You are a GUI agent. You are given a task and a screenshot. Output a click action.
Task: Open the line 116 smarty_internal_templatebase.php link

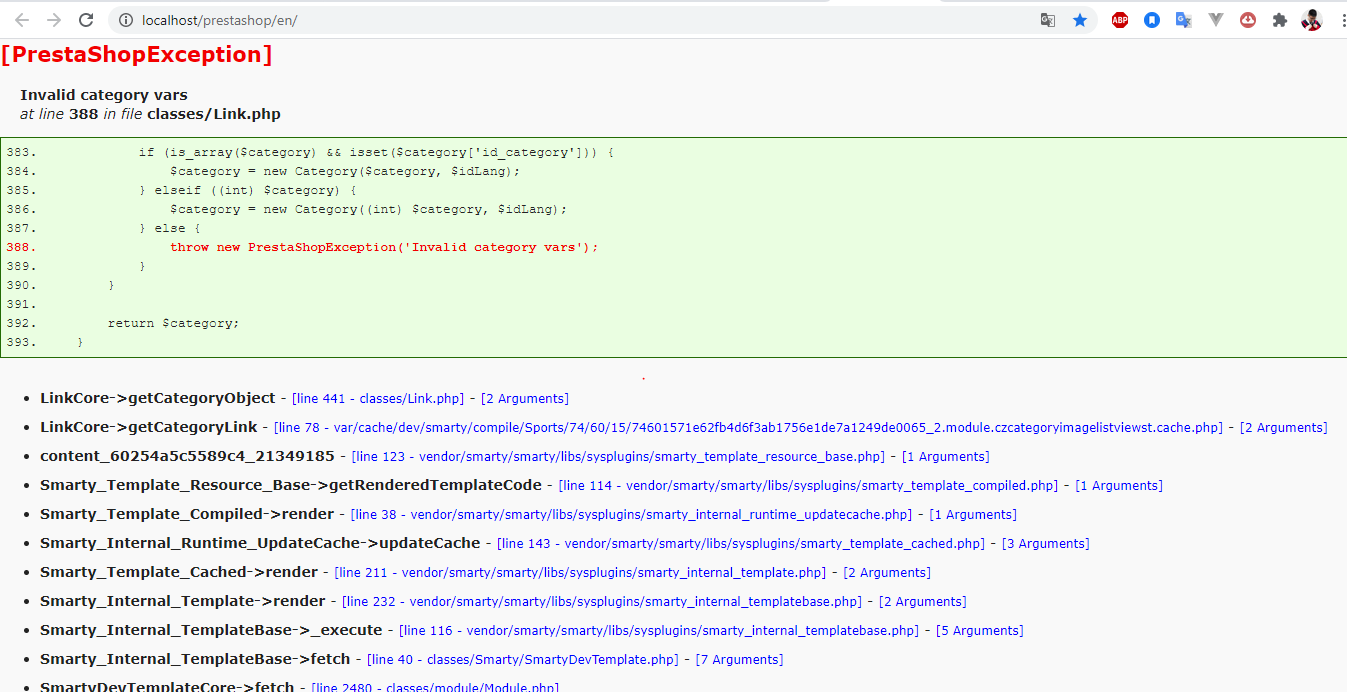pyautogui.click(x=658, y=631)
